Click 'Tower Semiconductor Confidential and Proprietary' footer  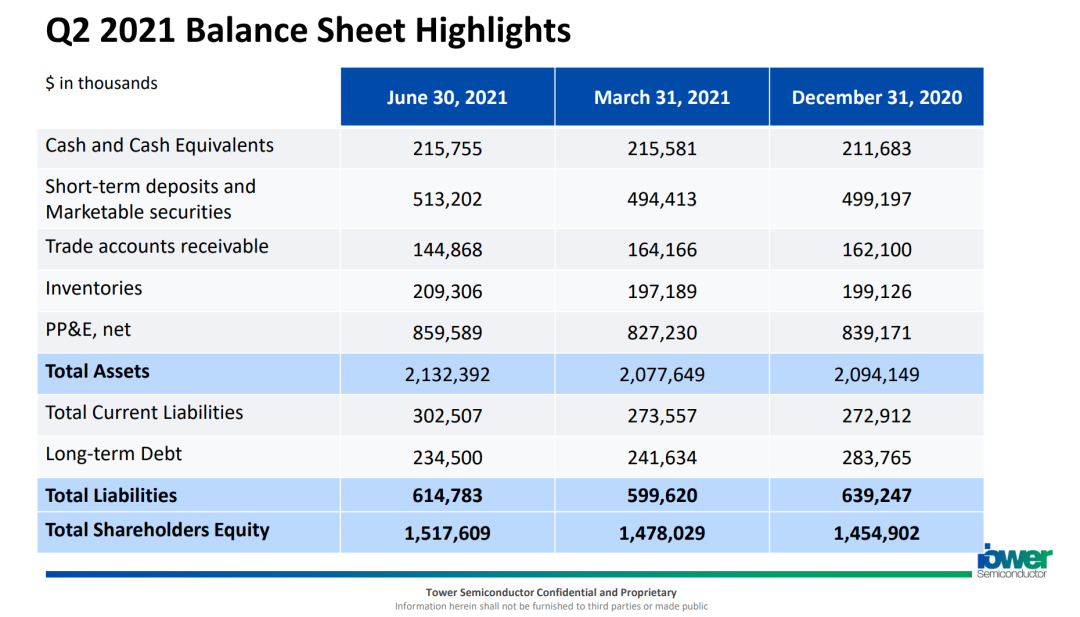551,592
